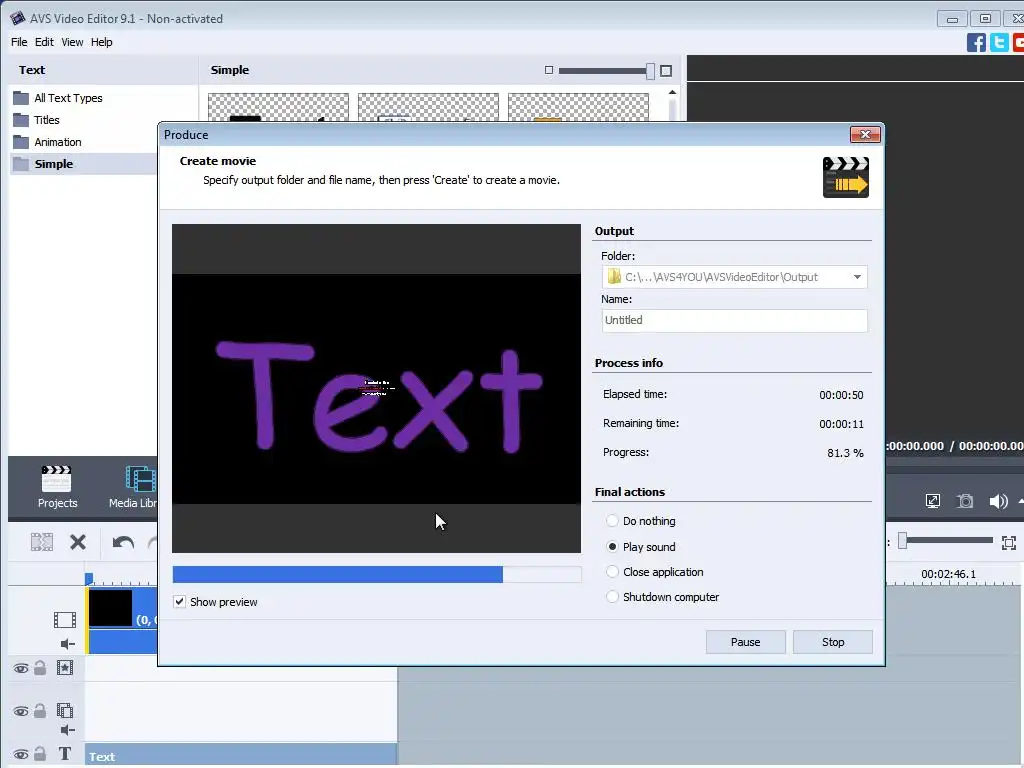The height and width of the screenshot is (768, 1024).
Task: Toggle visibility of the text track
Action: (20, 754)
